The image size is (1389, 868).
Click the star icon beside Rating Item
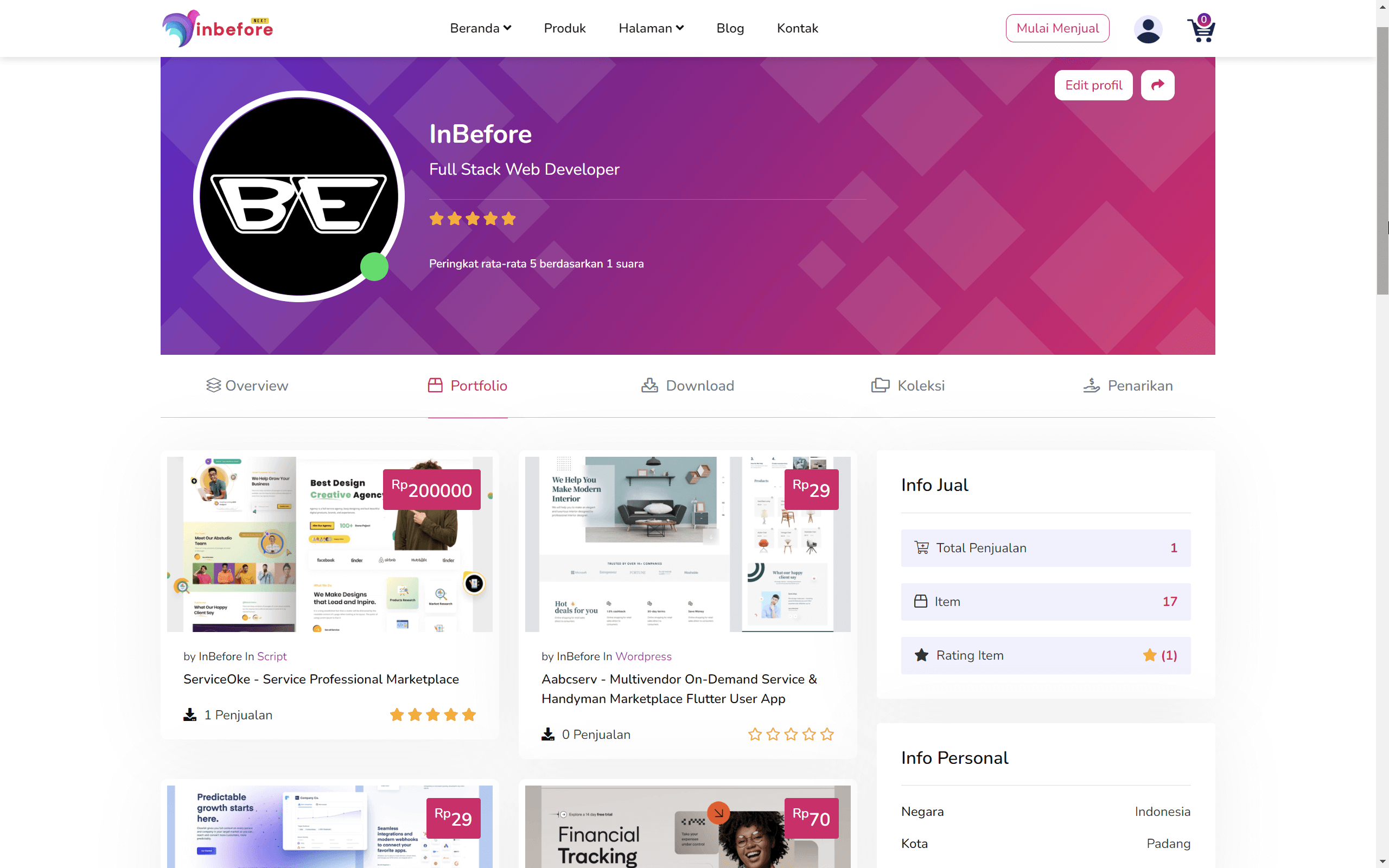pyautogui.click(x=921, y=655)
